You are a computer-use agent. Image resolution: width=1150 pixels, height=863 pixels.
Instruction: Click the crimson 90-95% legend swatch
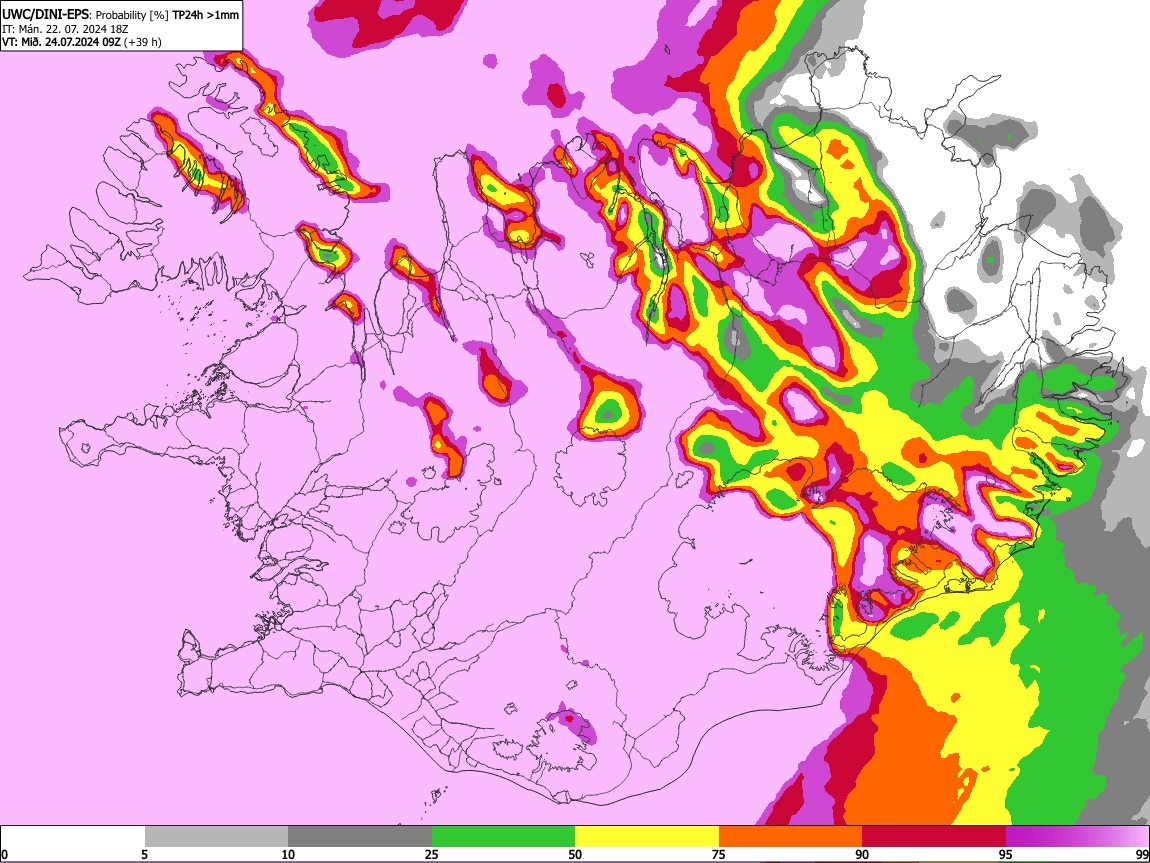[934, 837]
